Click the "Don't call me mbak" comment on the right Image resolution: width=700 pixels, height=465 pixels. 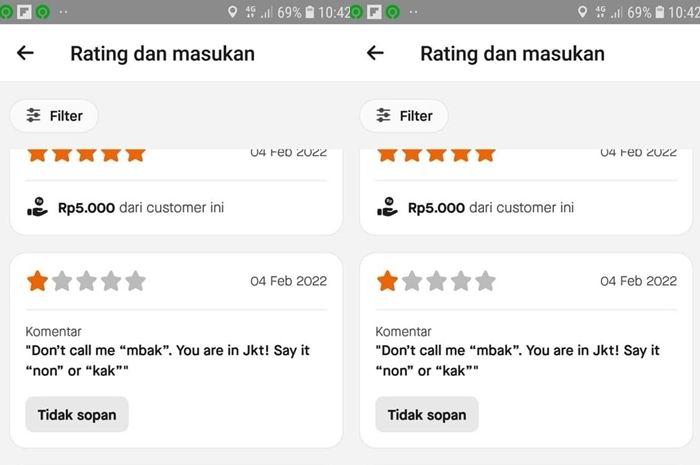517,360
